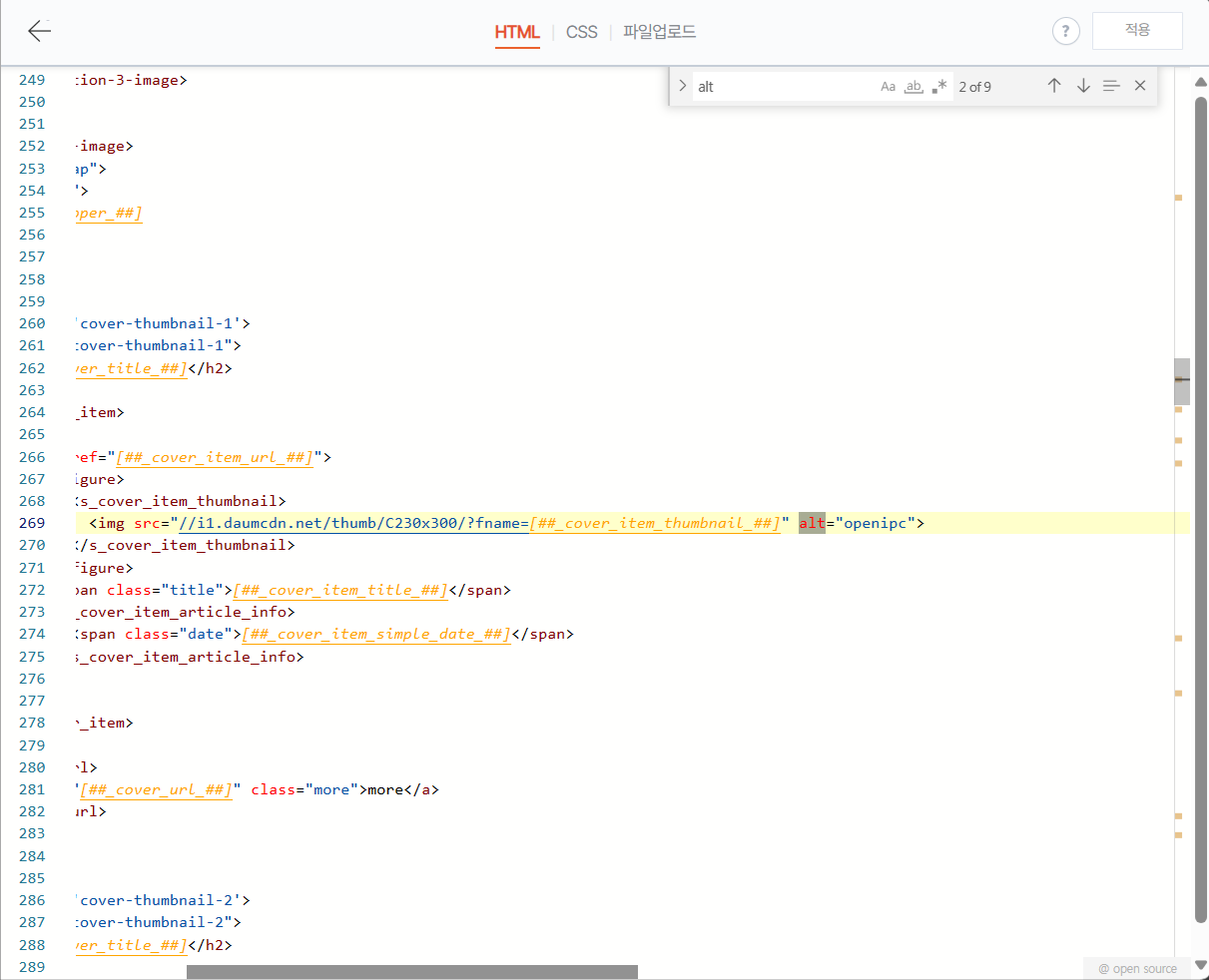Click 'cover-thumbnail-1' text on line 260

point(161,323)
